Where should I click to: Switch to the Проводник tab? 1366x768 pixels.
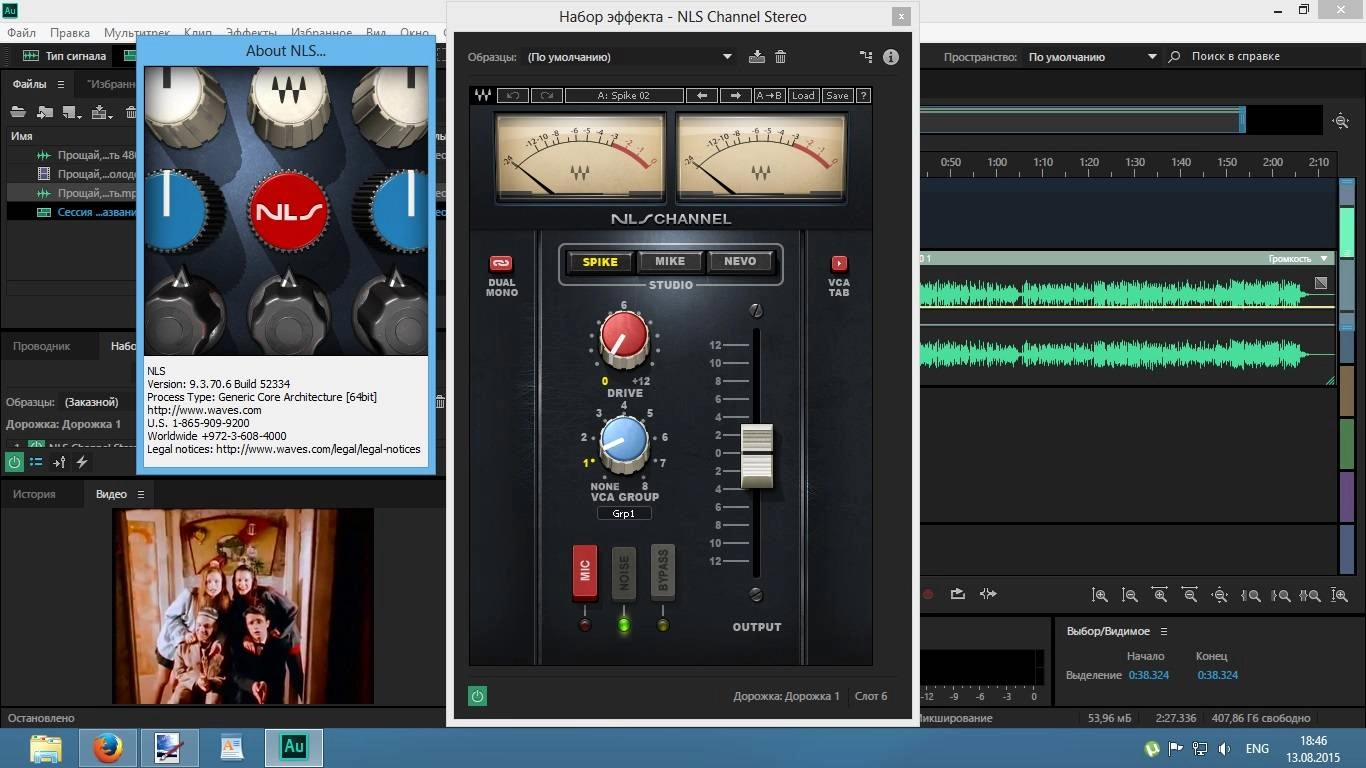point(42,346)
